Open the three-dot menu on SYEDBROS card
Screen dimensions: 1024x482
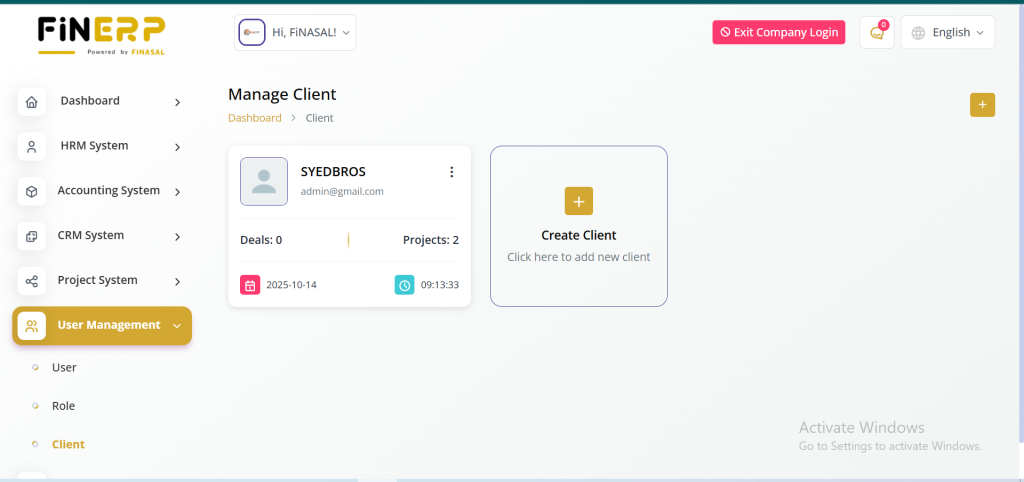pos(451,172)
